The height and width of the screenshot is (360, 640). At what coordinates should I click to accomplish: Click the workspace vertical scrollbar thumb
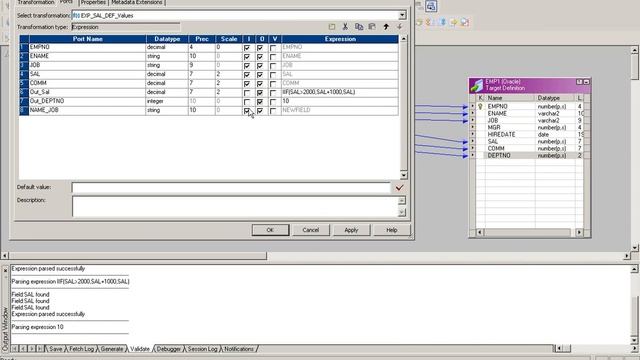[x=635, y=67]
